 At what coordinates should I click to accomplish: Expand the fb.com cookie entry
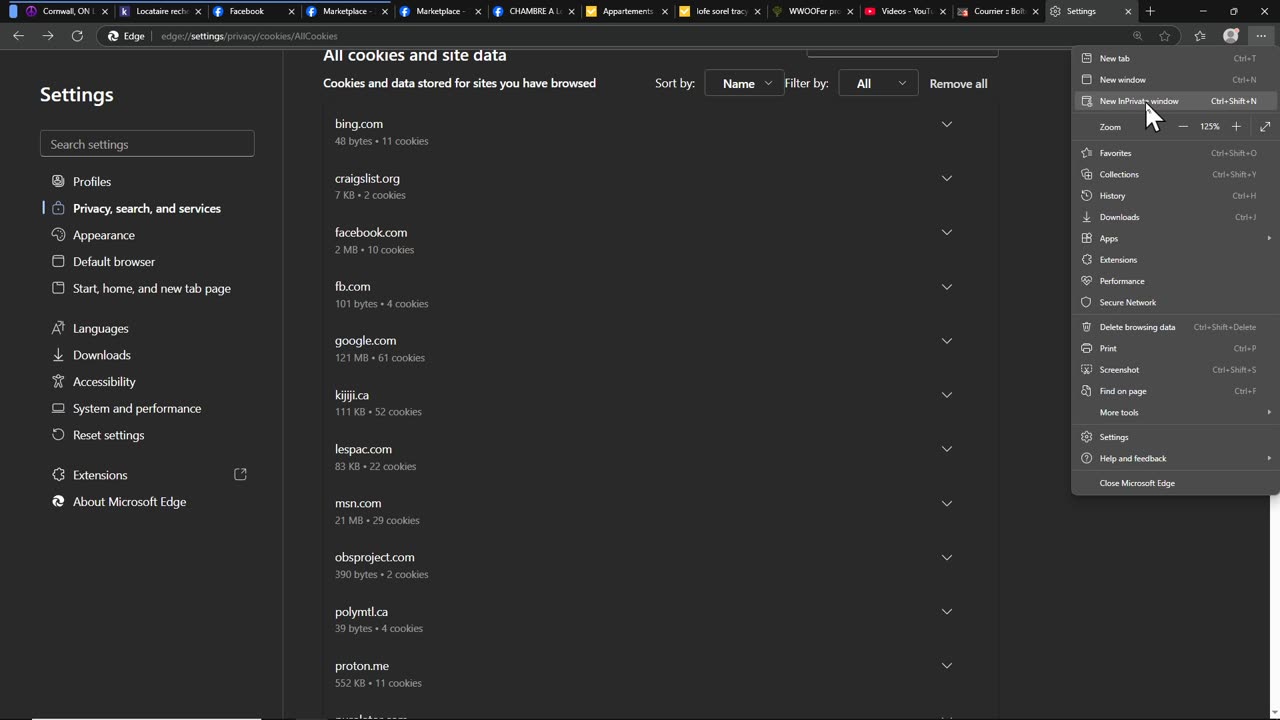coord(946,287)
